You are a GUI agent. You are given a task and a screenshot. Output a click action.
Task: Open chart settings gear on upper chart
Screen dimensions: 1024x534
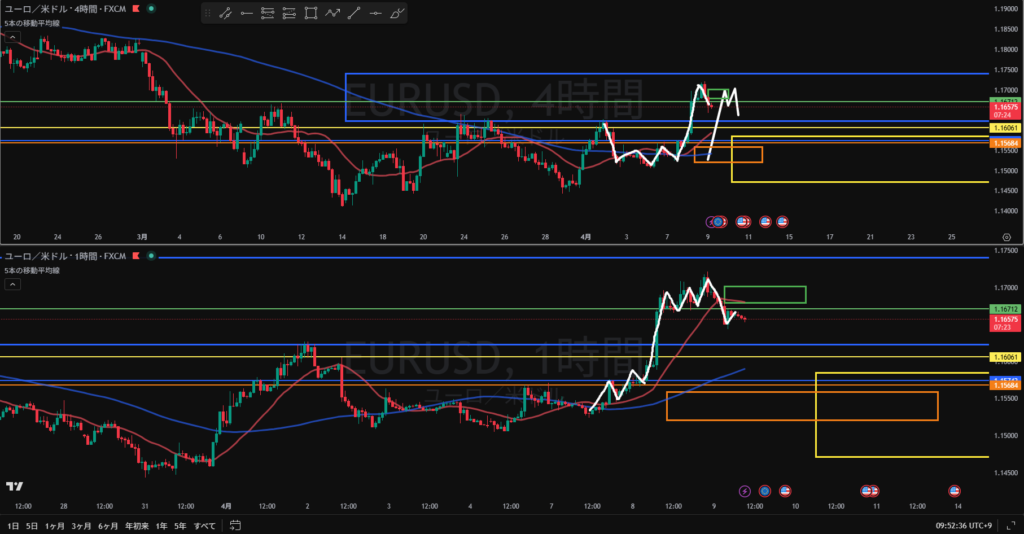click(1006, 237)
